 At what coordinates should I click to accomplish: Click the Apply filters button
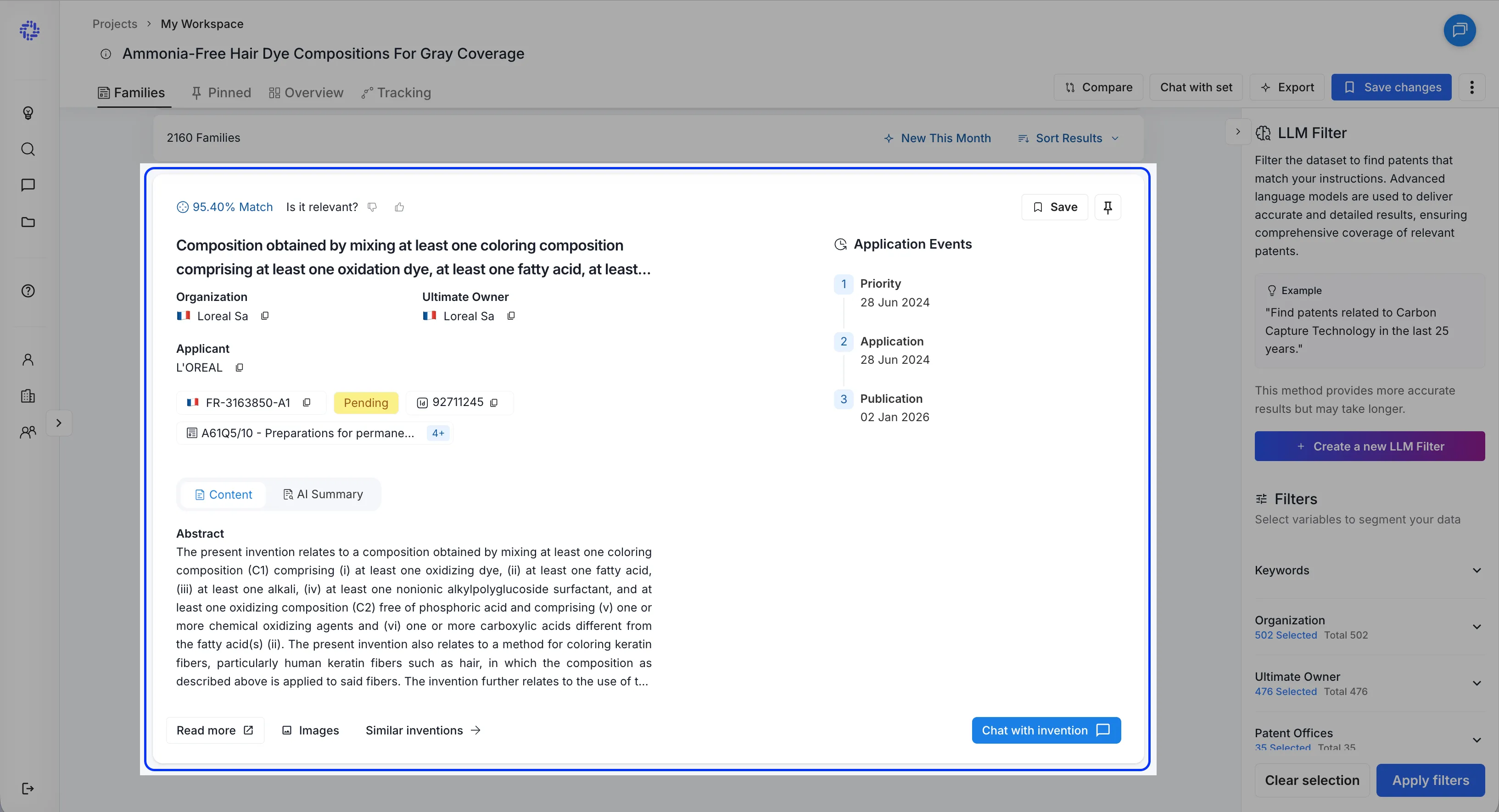pos(1430,781)
